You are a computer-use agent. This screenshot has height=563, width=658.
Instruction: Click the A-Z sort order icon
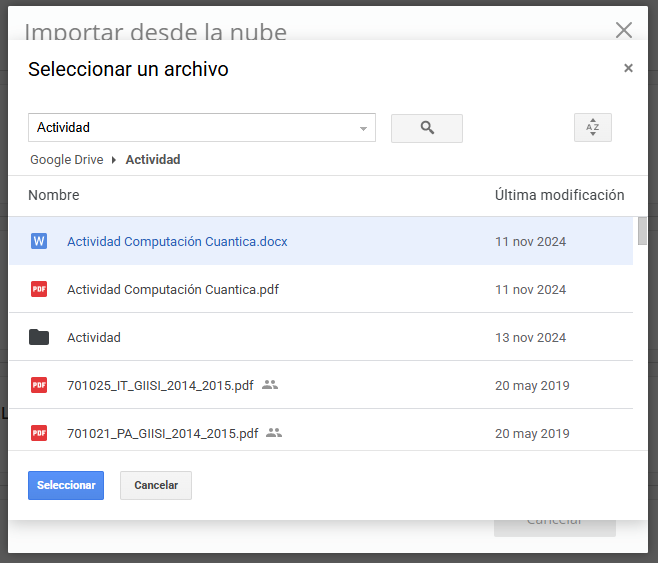(x=592, y=128)
